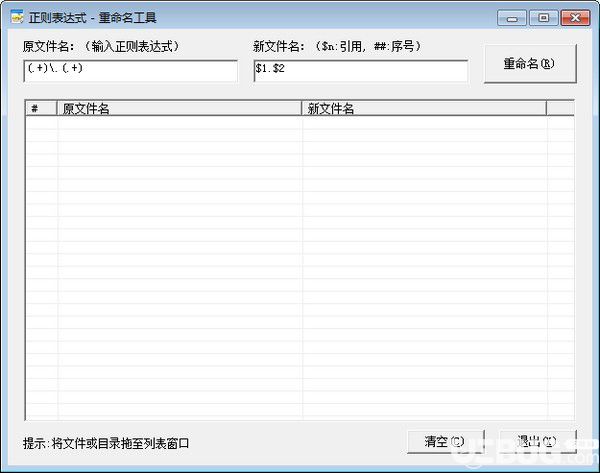This screenshot has width=600, height=473.
Task: Click the label 原文件名:(输入正则表达式)
Action: [x=101, y=47]
